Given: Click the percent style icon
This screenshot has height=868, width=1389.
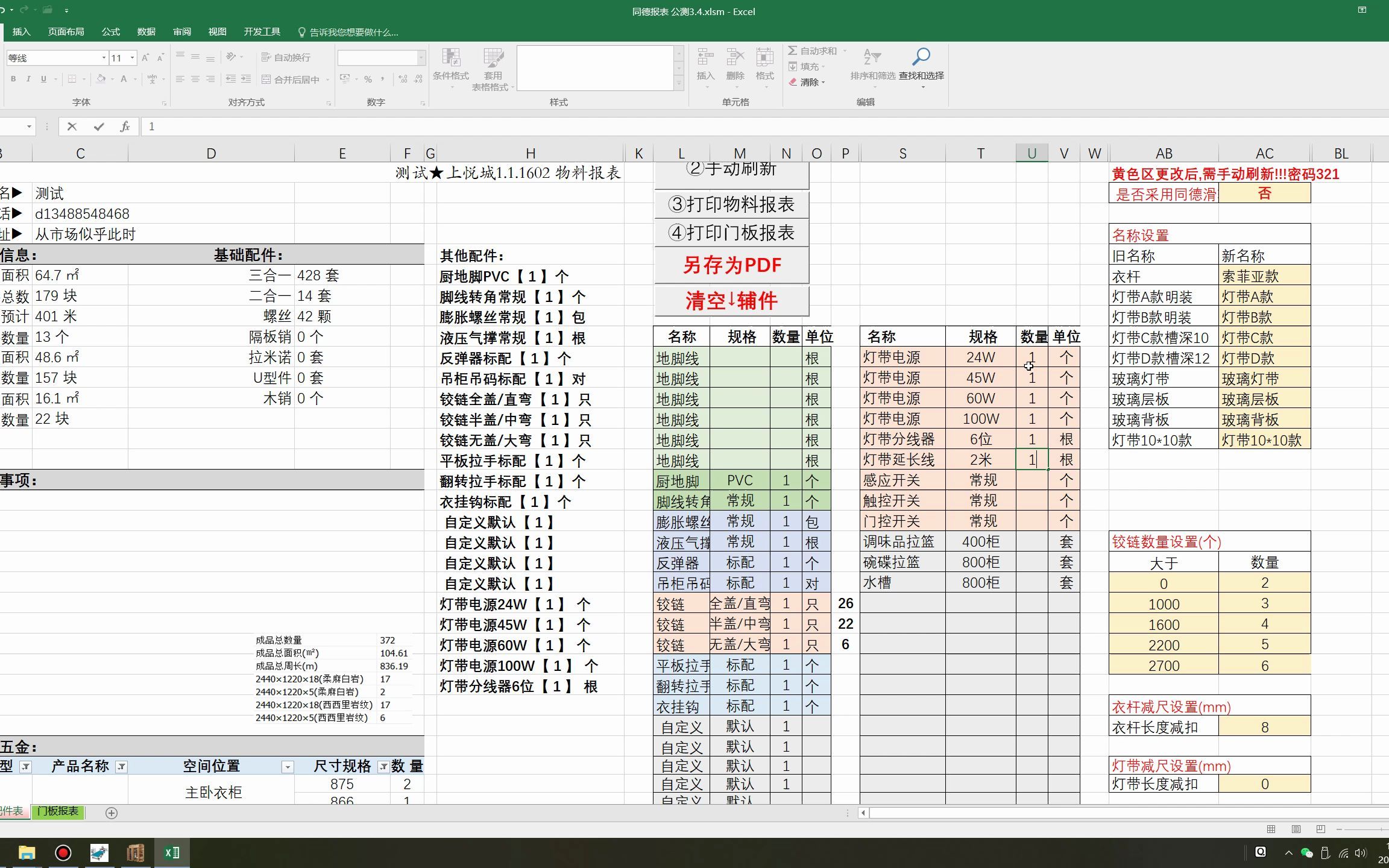Looking at the screenshot, I should click(x=368, y=79).
